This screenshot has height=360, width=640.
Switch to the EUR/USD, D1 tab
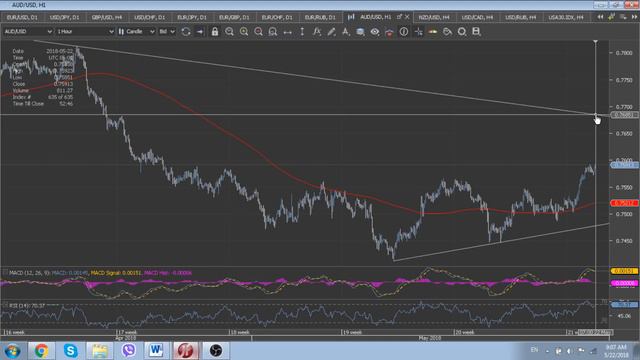22,17
